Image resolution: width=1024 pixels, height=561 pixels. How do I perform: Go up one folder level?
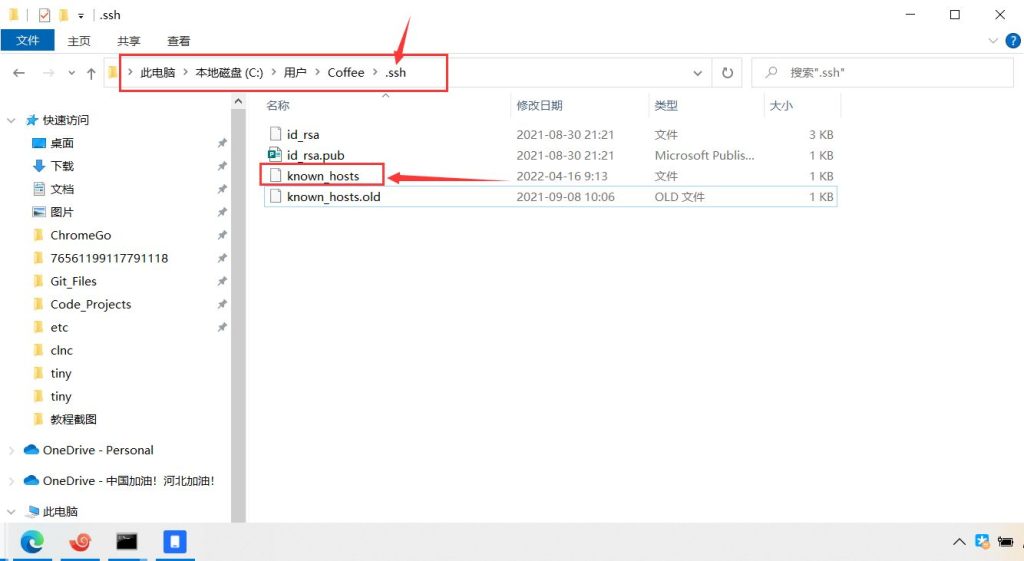[91, 73]
